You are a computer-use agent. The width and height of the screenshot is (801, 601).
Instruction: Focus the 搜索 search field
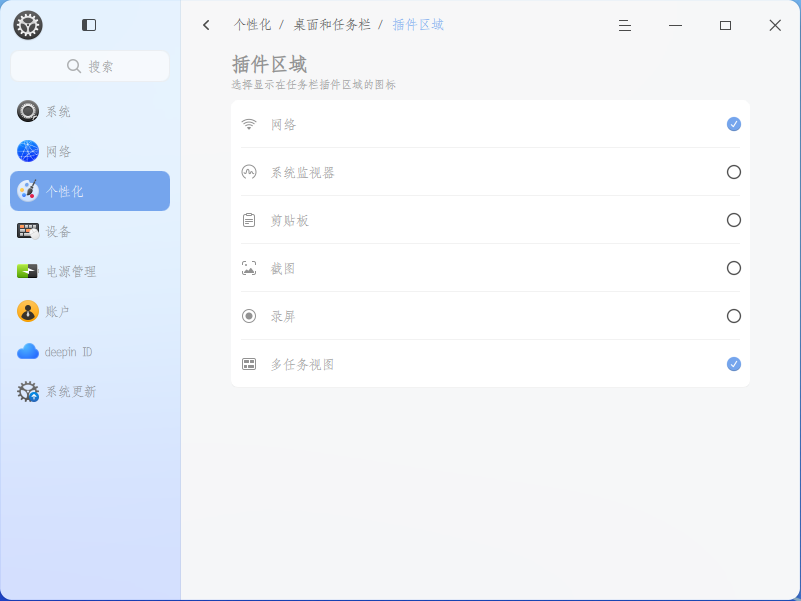90,66
